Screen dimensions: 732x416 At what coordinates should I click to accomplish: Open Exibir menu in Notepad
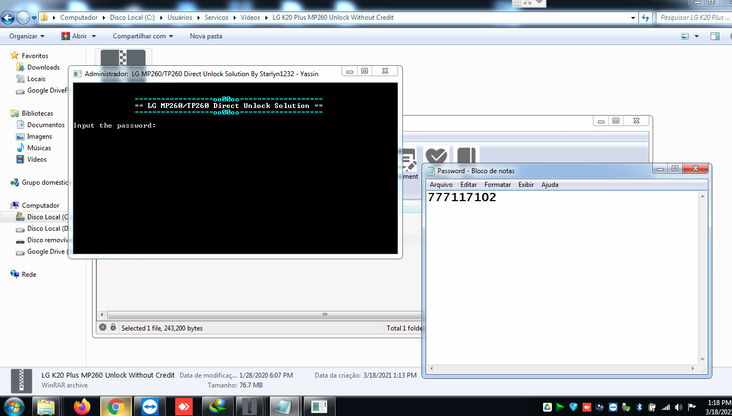tap(526, 184)
